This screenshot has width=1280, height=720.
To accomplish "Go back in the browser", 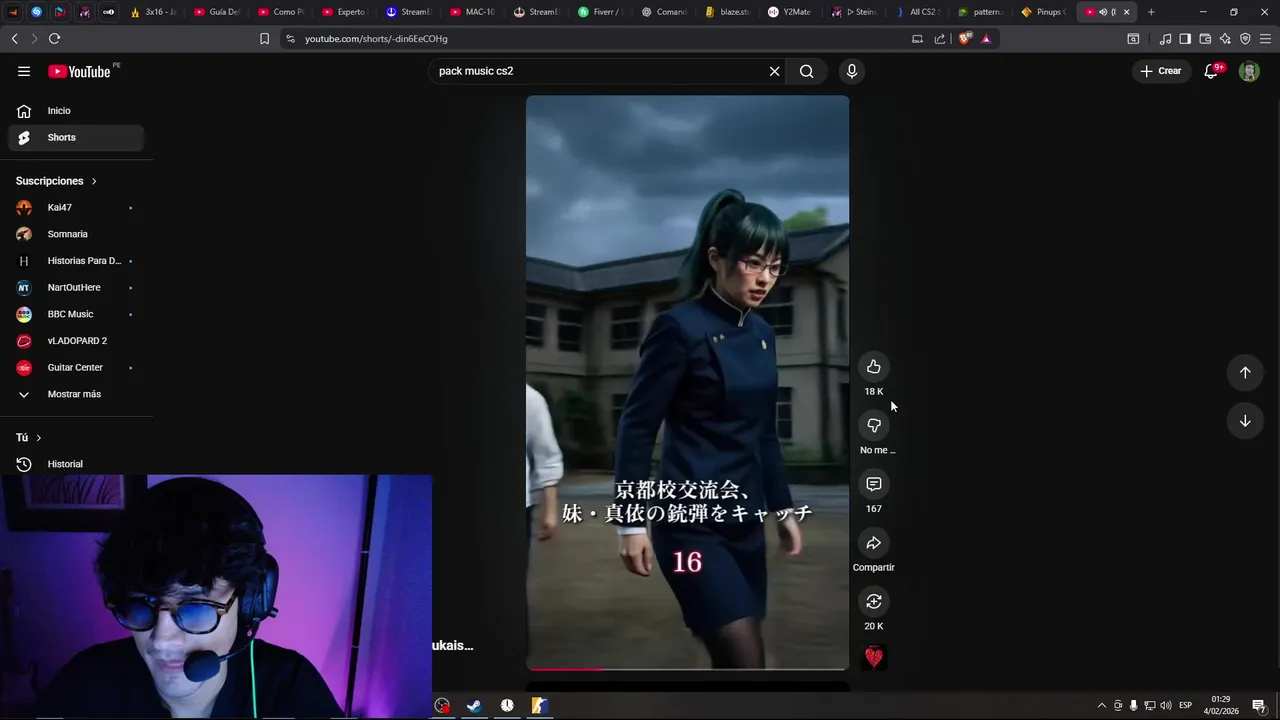I will 14,39.
